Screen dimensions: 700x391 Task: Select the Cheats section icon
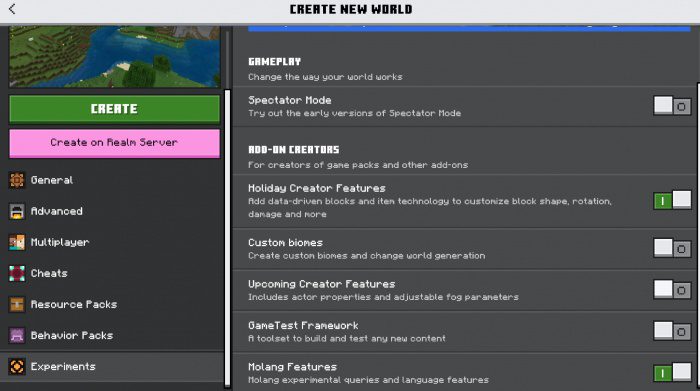17,273
